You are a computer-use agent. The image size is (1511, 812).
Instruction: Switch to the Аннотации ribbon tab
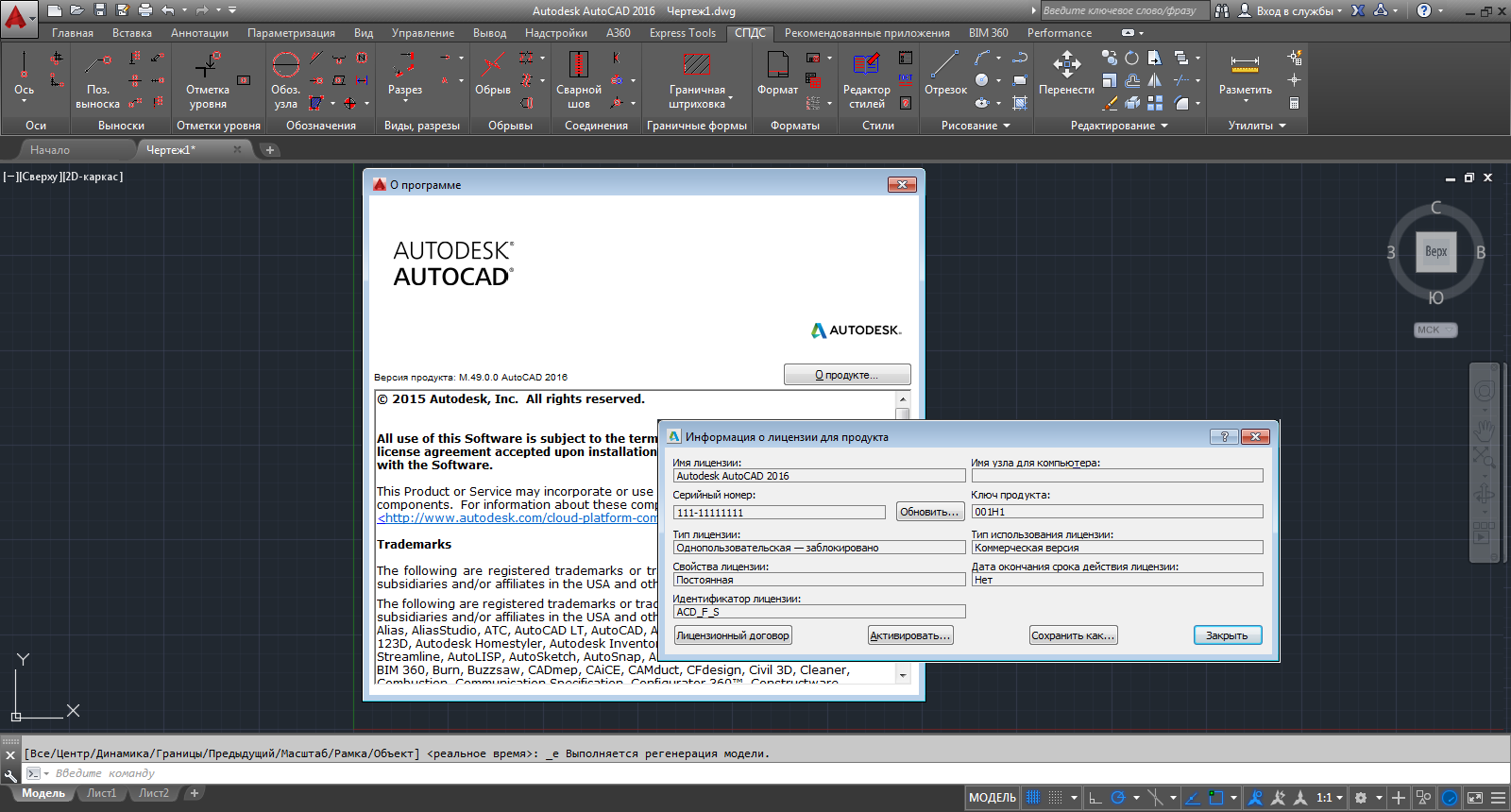pyautogui.click(x=199, y=33)
